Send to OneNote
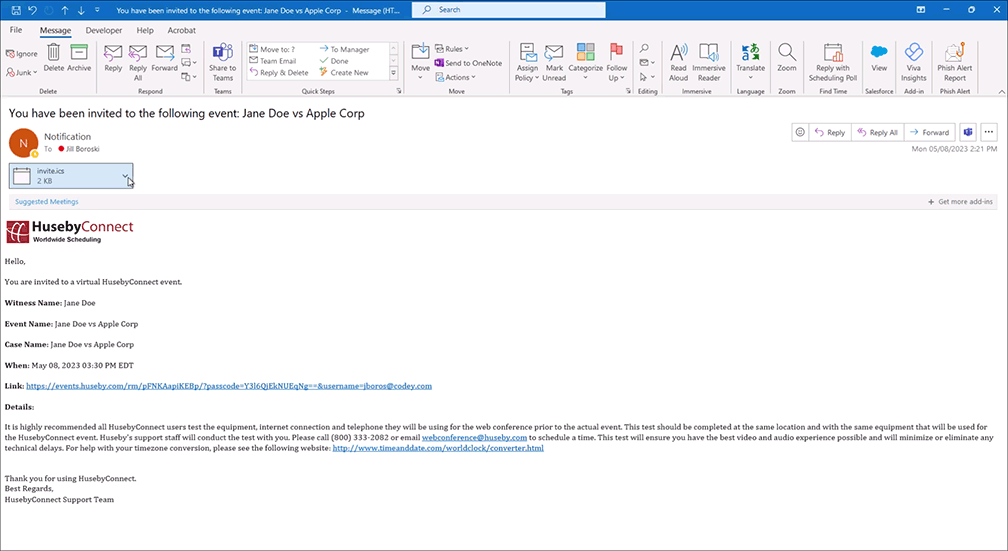Viewport: 1008px width, 551px height. click(468, 63)
